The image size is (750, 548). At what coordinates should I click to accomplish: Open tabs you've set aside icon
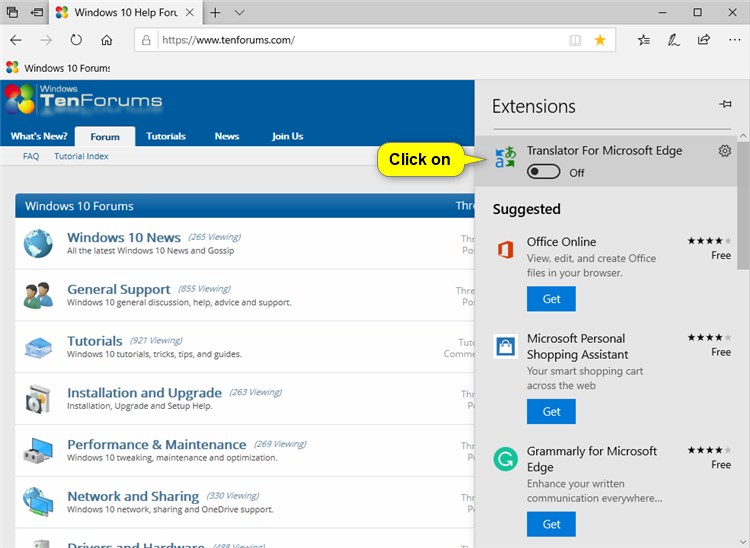pos(12,12)
